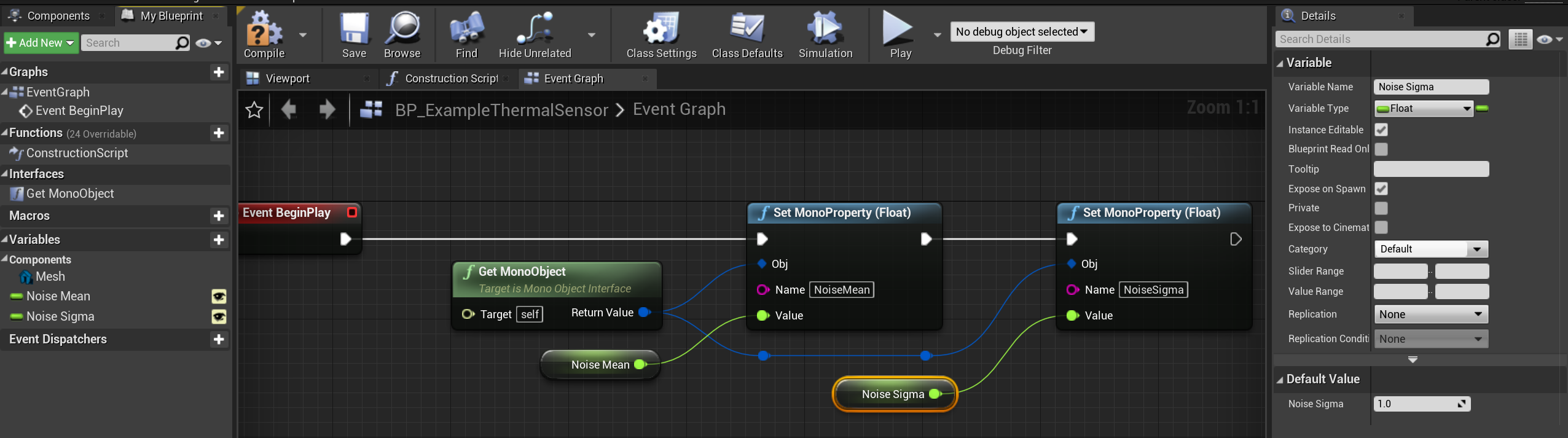
Task: Select the My Blueprint tab
Action: [171, 15]
